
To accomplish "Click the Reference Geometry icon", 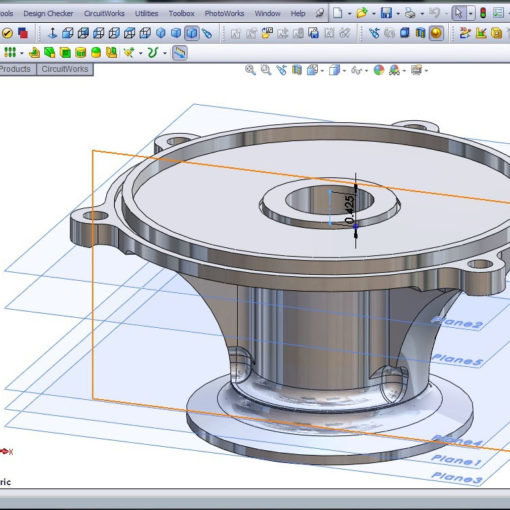I will coord(128,52).
